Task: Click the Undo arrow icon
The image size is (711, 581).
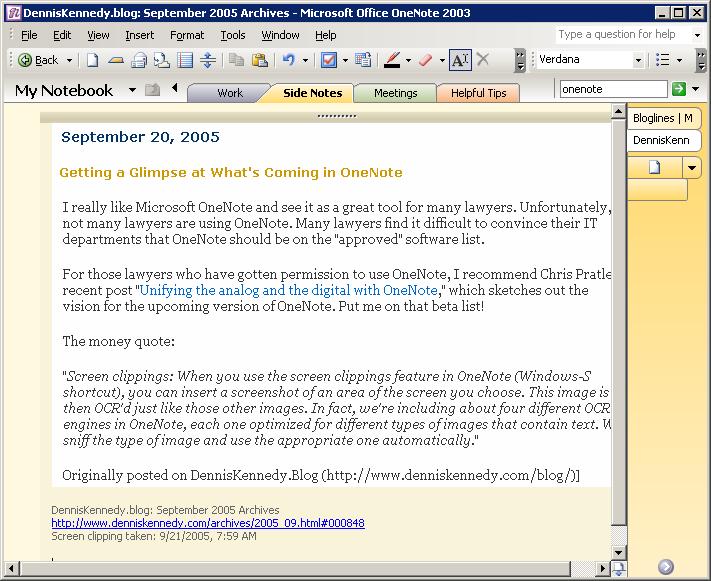Action: (x=288, y=60)
